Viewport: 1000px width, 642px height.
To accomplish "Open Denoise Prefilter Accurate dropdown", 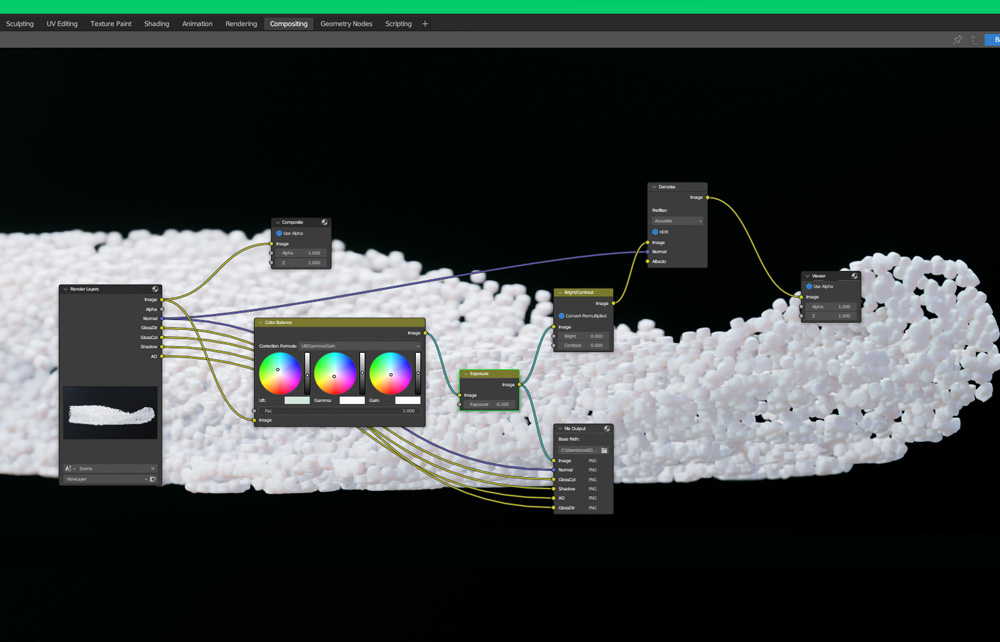I will coord(678,221).
